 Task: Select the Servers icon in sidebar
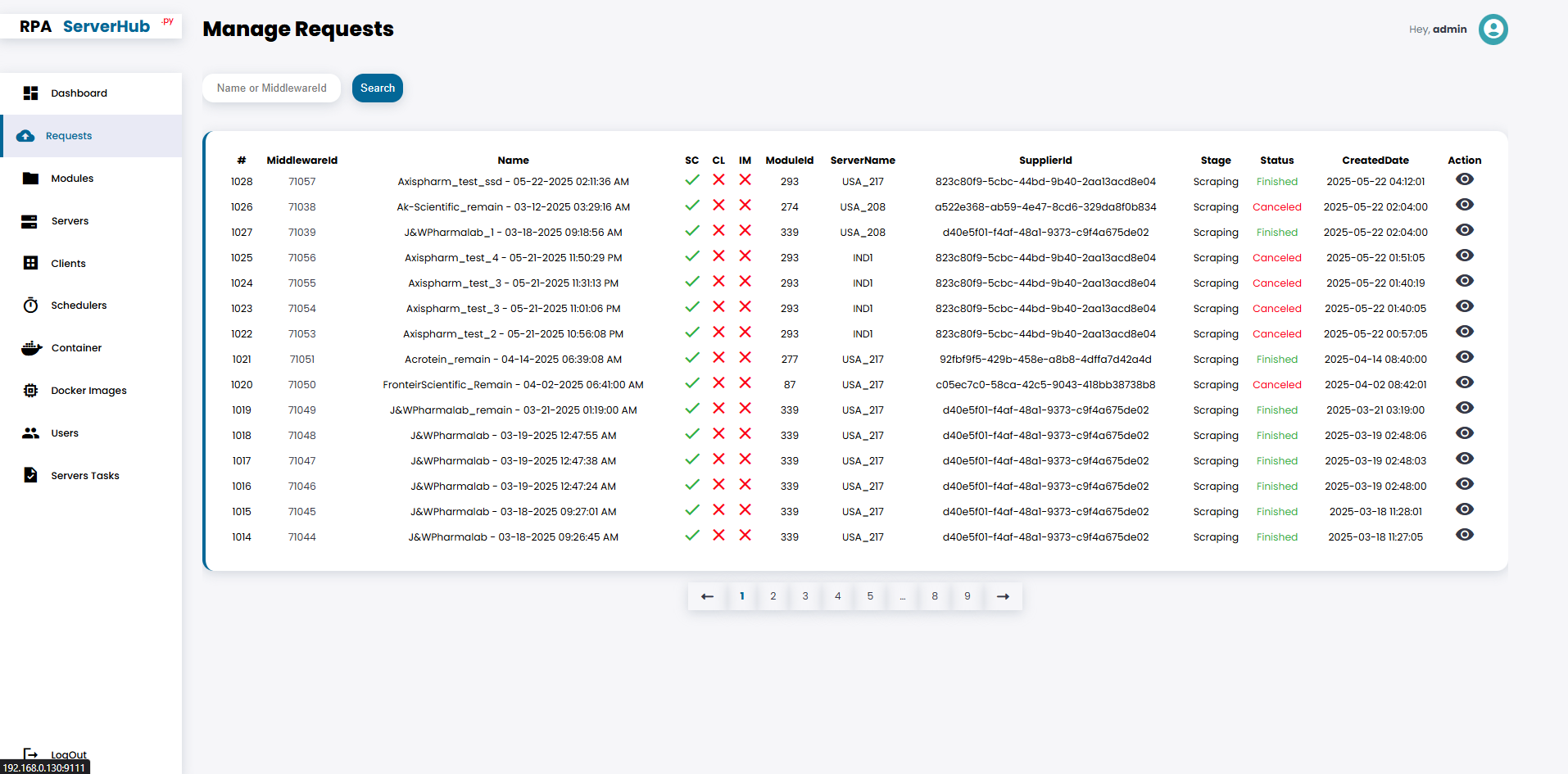click(29, 221)
